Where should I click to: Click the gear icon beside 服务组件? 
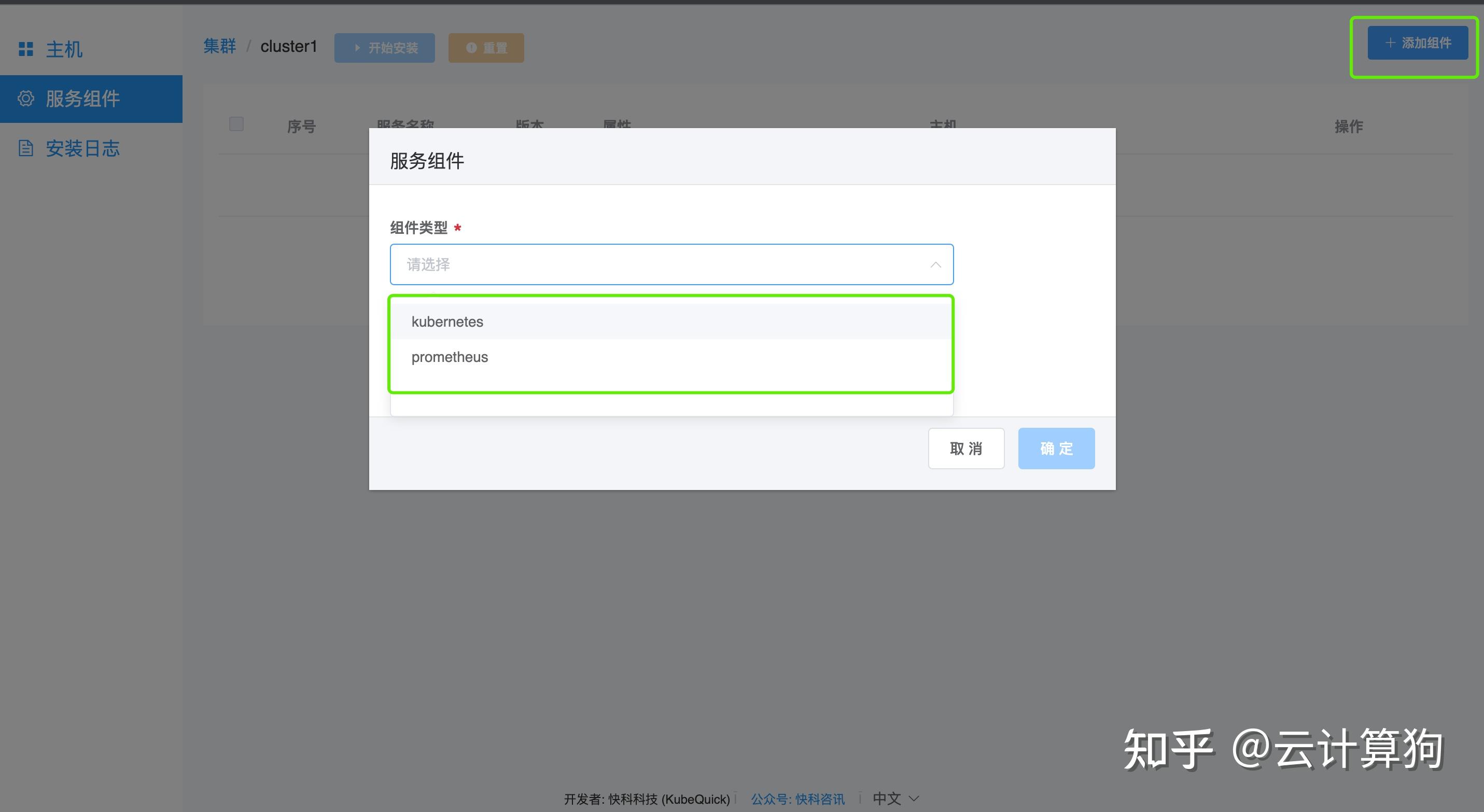click(x=26, y=99)
